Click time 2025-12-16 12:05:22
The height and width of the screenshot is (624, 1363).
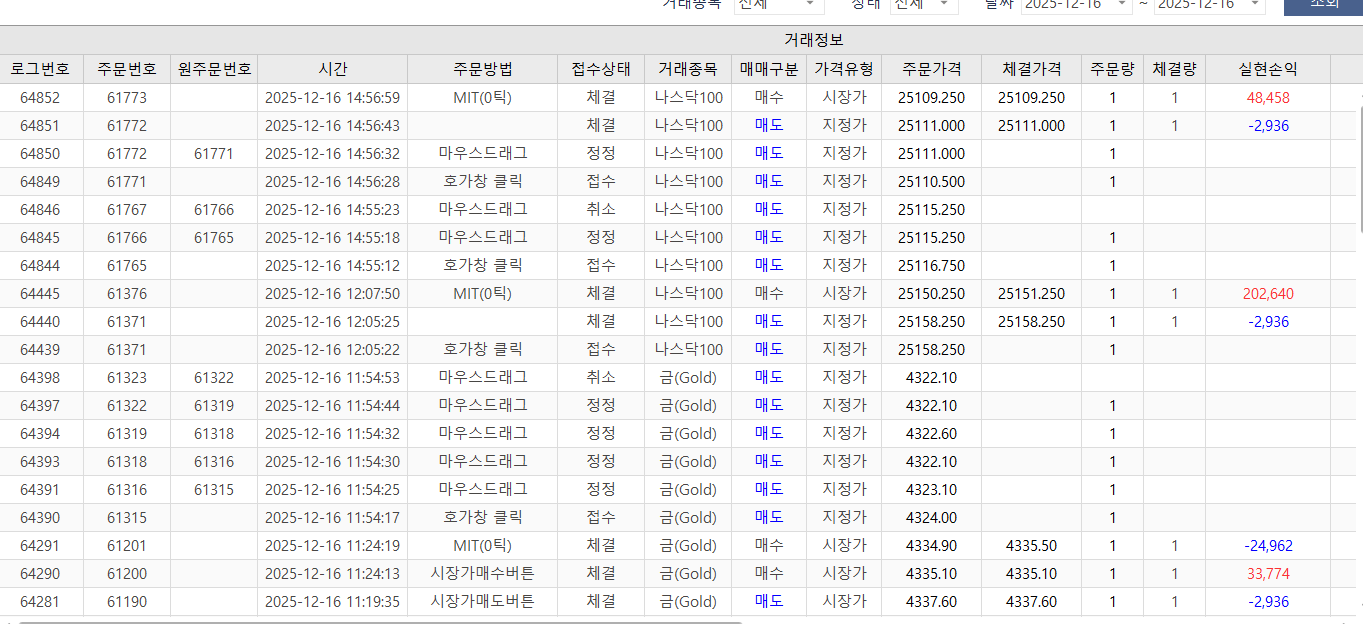coord(332,350)
